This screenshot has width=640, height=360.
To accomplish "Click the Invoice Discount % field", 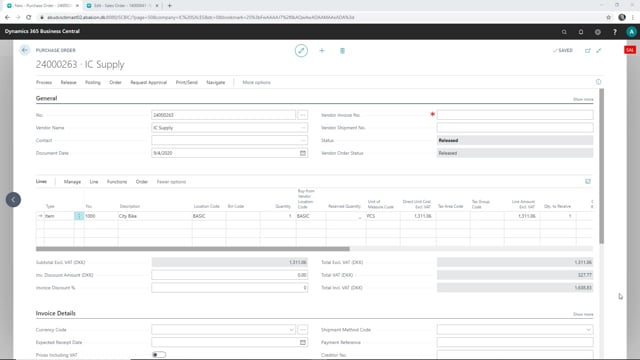I will point(229,288).
